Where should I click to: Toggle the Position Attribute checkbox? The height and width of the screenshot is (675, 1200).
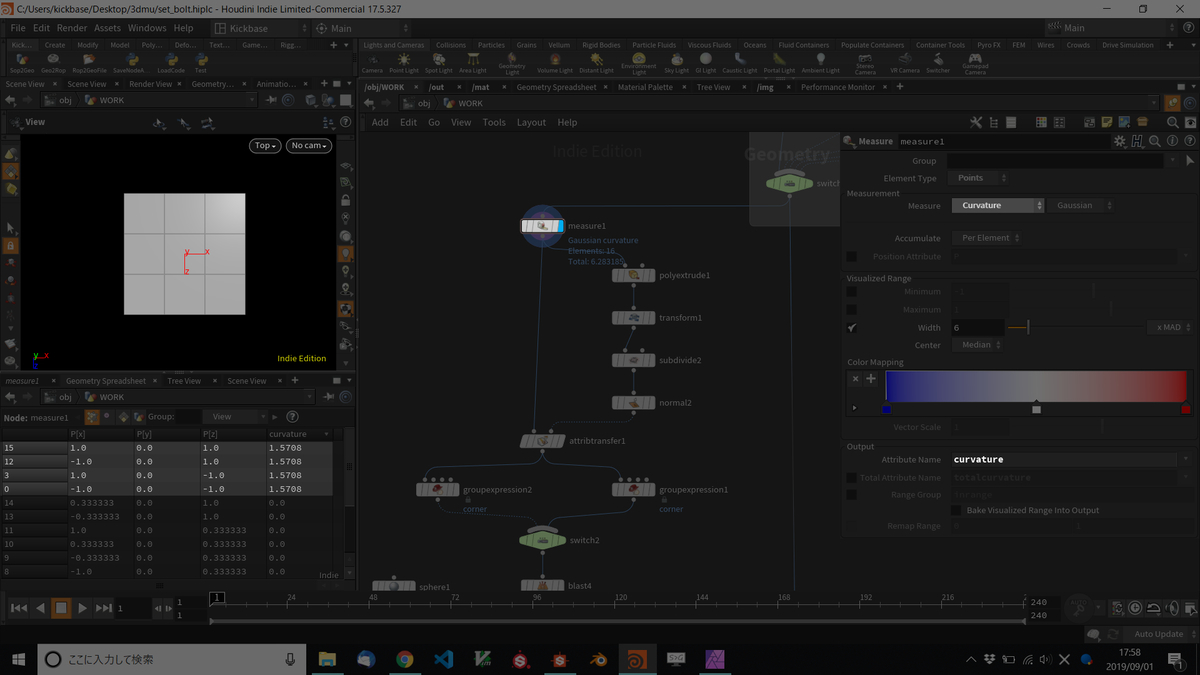[852, 257]
